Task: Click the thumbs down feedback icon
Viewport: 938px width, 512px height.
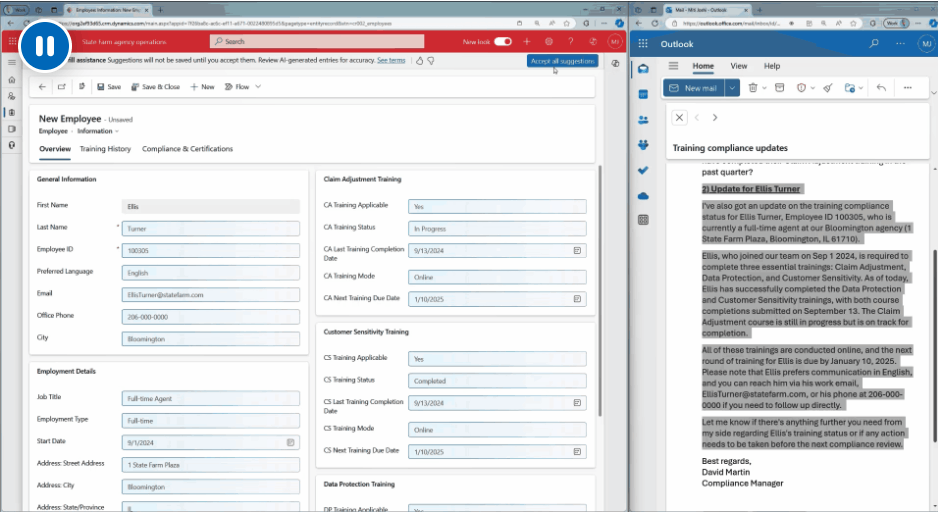Action: point(431,60)
